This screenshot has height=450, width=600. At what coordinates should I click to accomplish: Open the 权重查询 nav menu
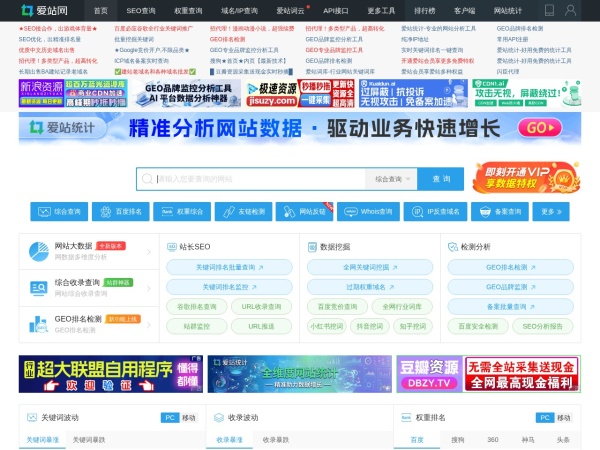188,11
